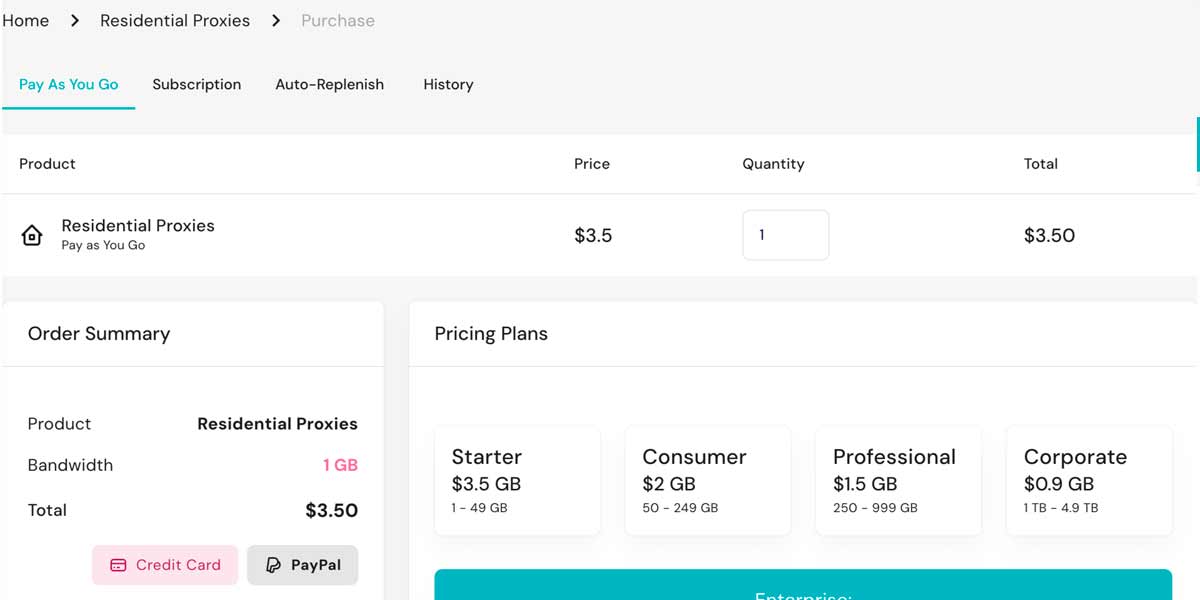The height and width of the screenshot is (600, 1200).
Task: Click the chevron after Home breadcrumb
Action: (75, 21)
